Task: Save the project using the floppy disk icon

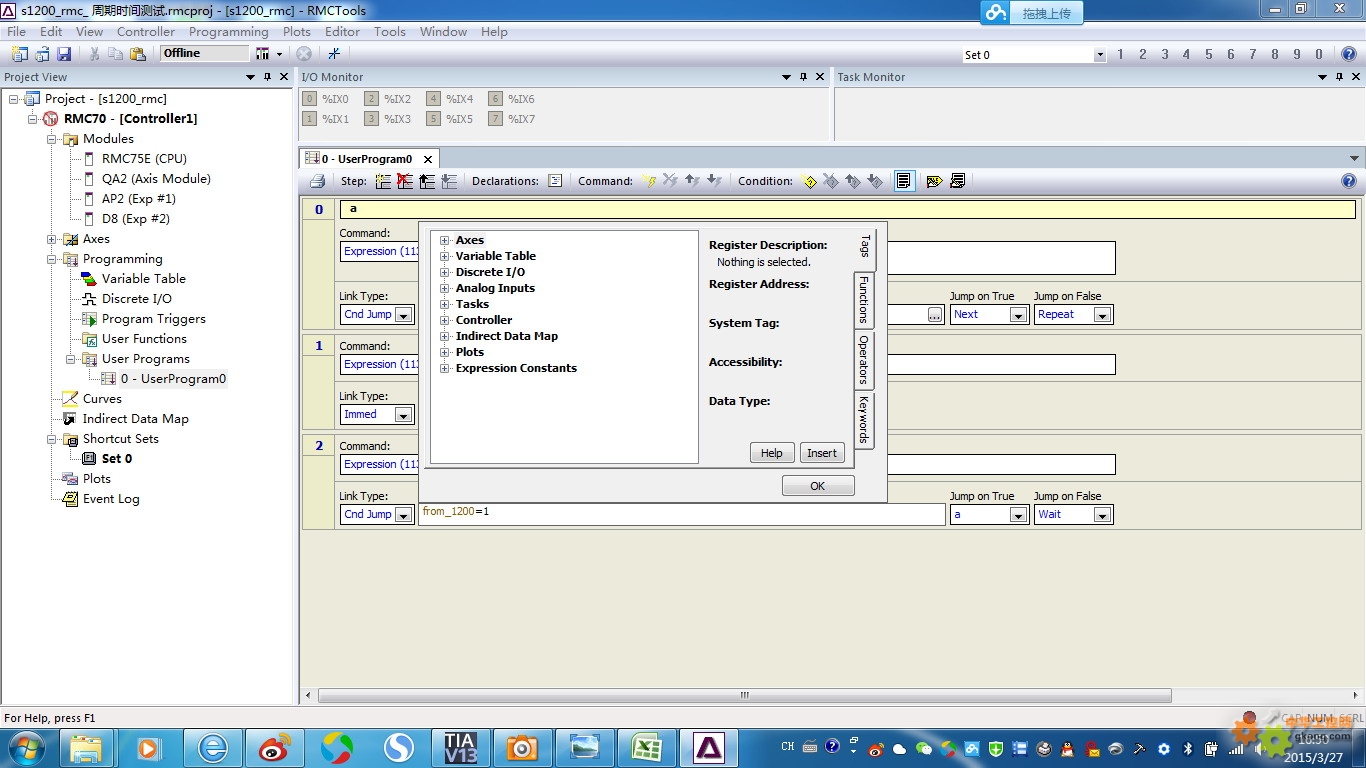Action: point(64,54)
